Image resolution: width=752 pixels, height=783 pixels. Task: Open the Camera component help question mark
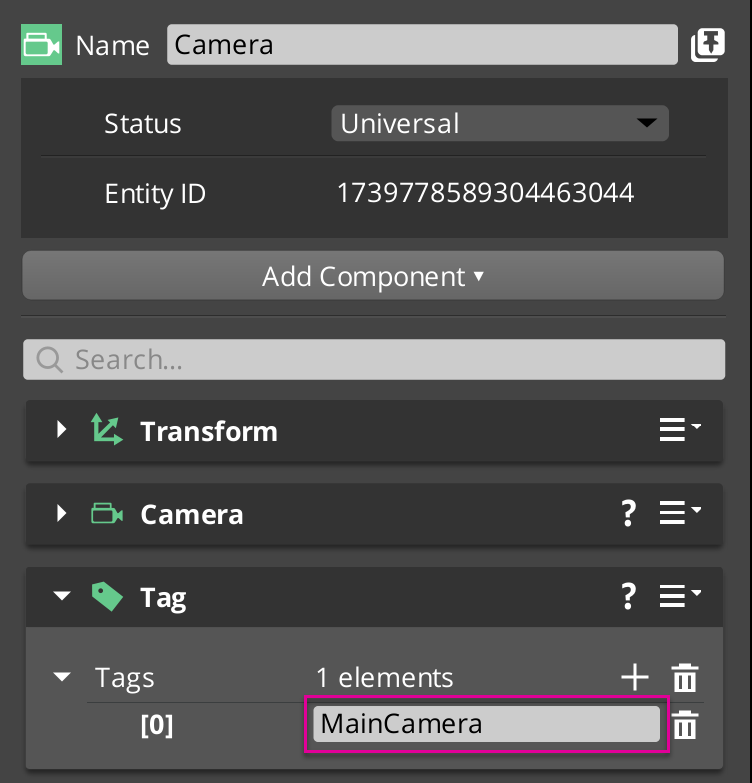(x=628, y=514)
